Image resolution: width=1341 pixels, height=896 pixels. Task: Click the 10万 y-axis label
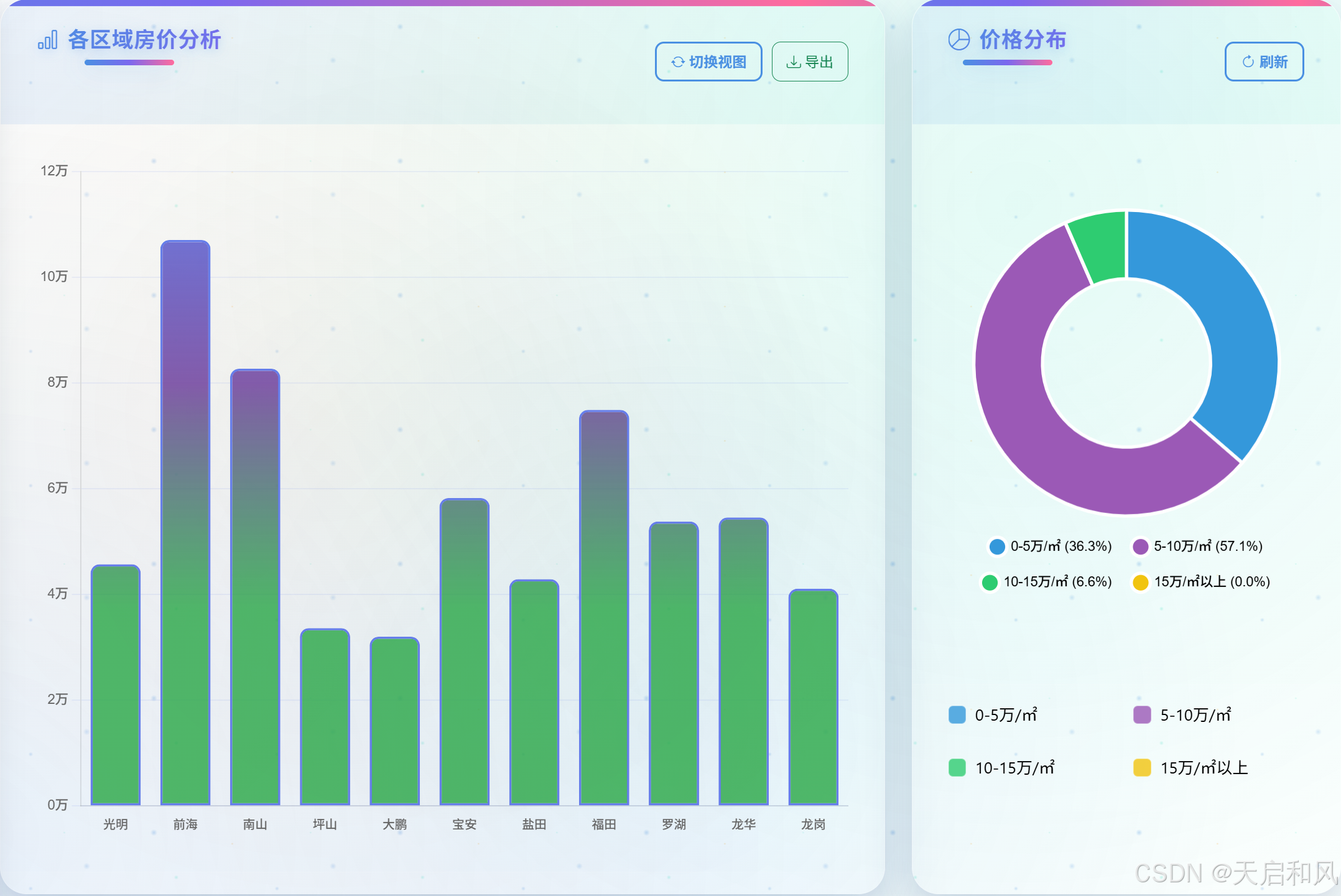point(54,277)
